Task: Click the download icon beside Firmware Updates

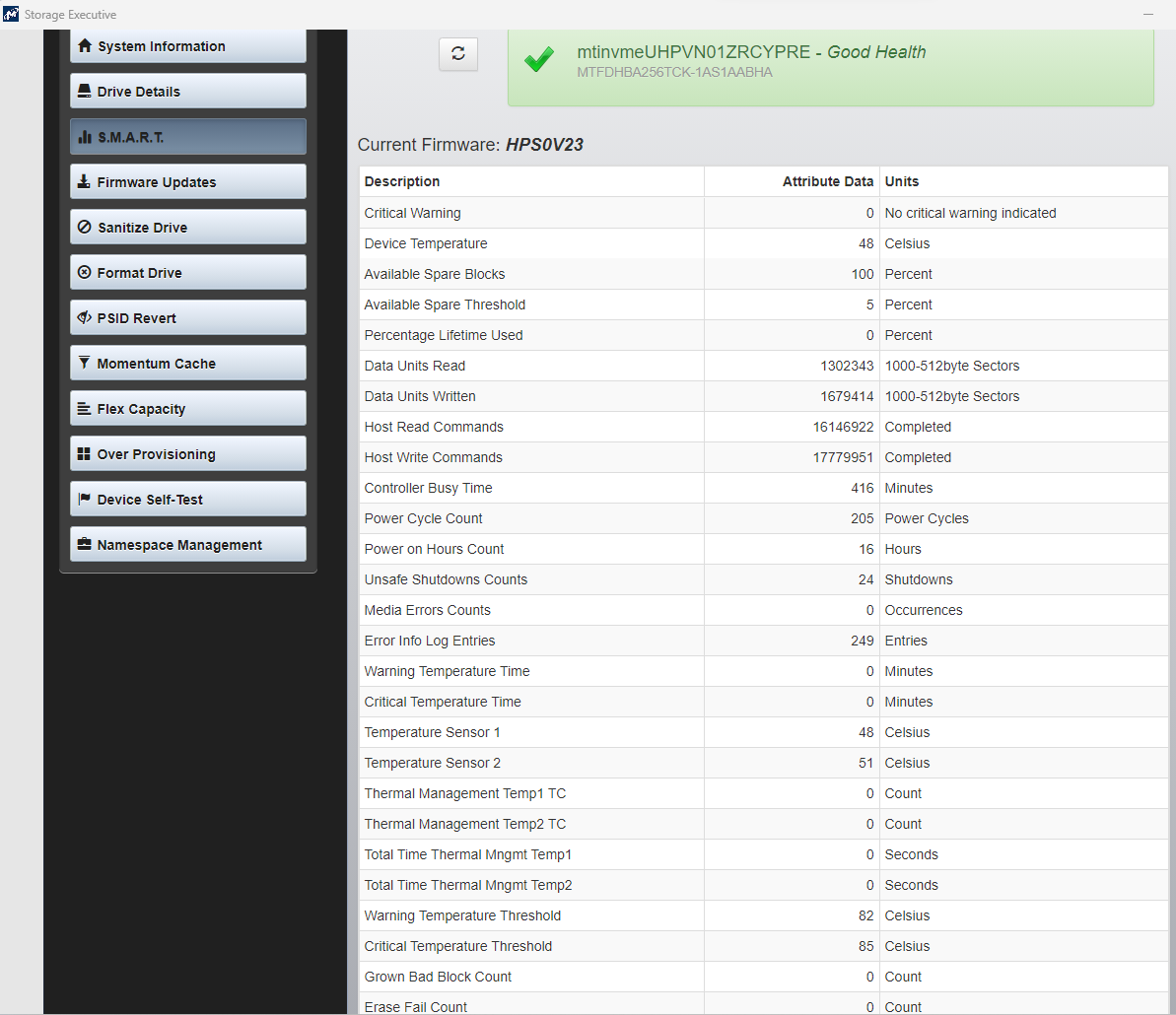Action: (85, 182)
